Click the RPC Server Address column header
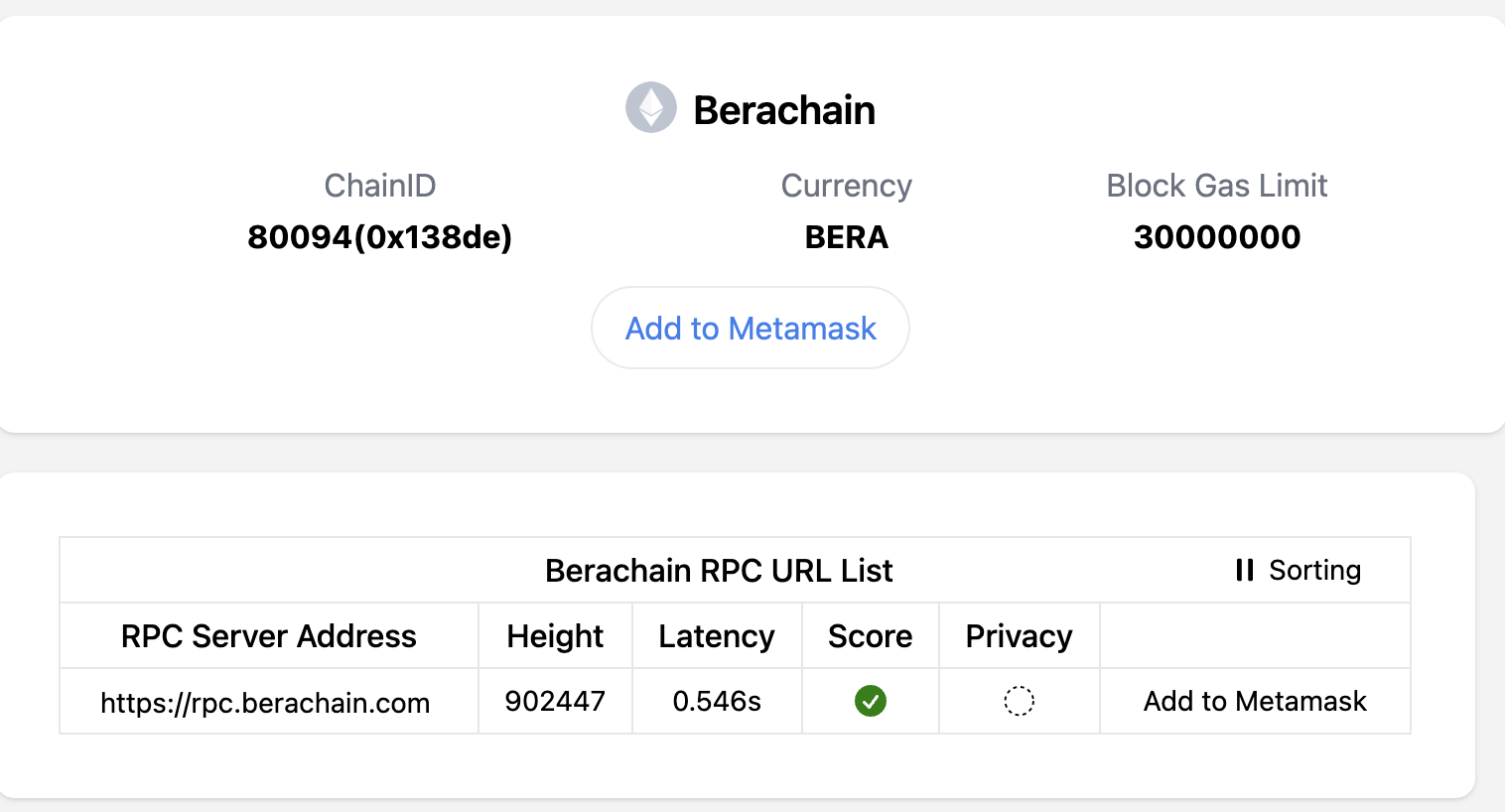Viewport: 1505px width, 812px height. (268, 635)
